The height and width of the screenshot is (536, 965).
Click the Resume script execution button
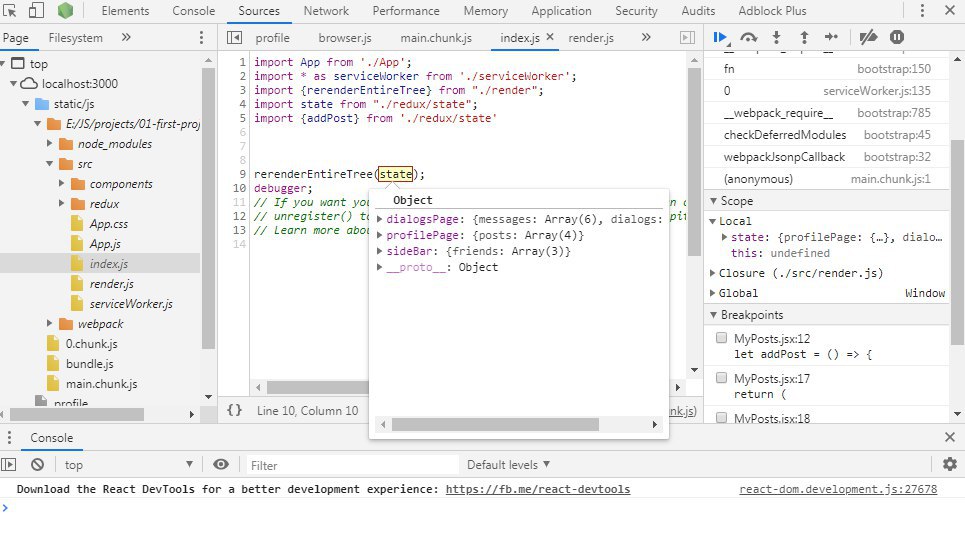pos(720,37)
